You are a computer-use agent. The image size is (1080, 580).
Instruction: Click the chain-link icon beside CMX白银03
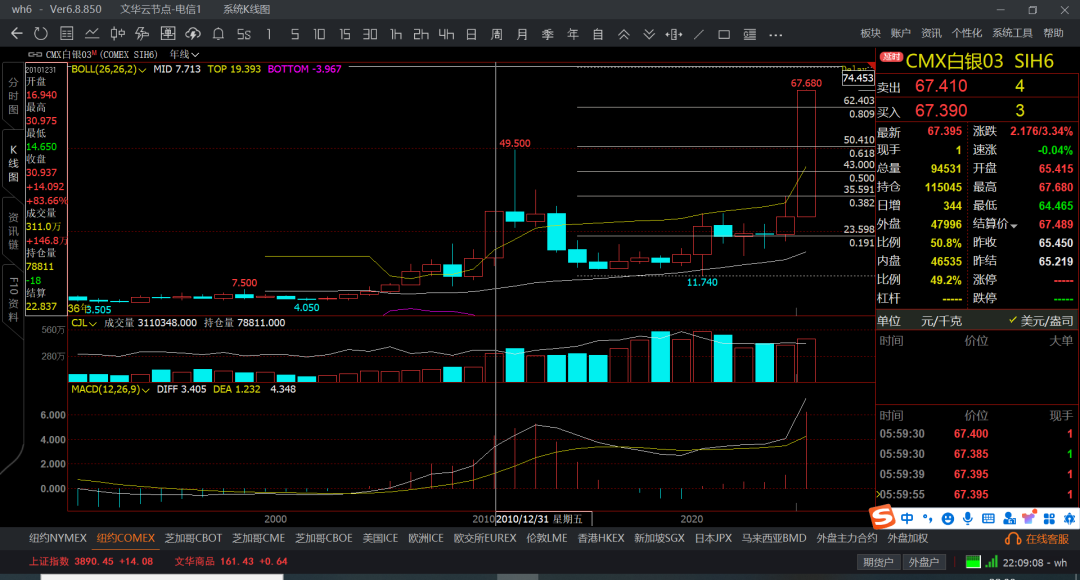click(x=34, y=54)
